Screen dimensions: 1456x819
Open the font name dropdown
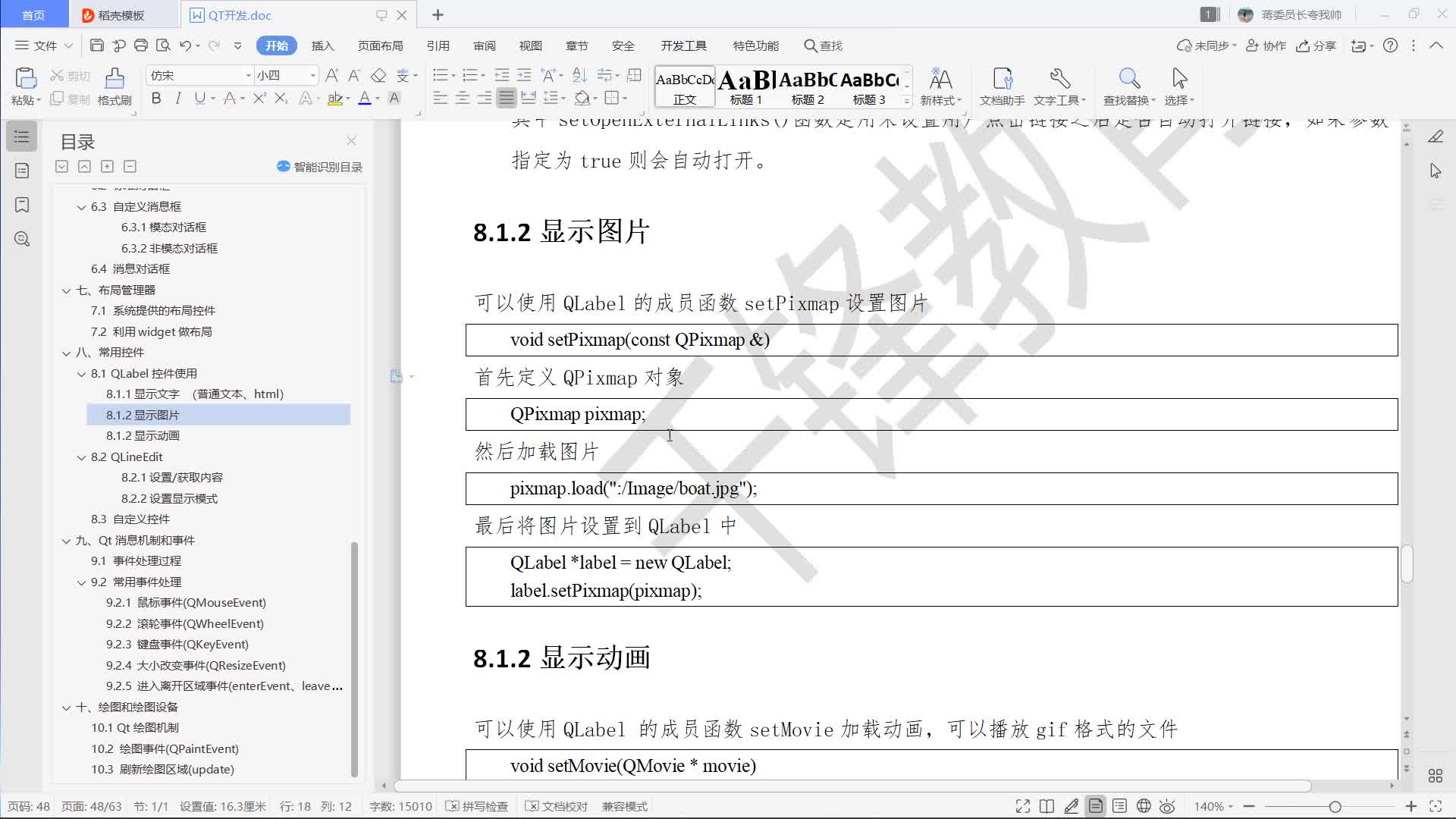(x=248, y=75)
